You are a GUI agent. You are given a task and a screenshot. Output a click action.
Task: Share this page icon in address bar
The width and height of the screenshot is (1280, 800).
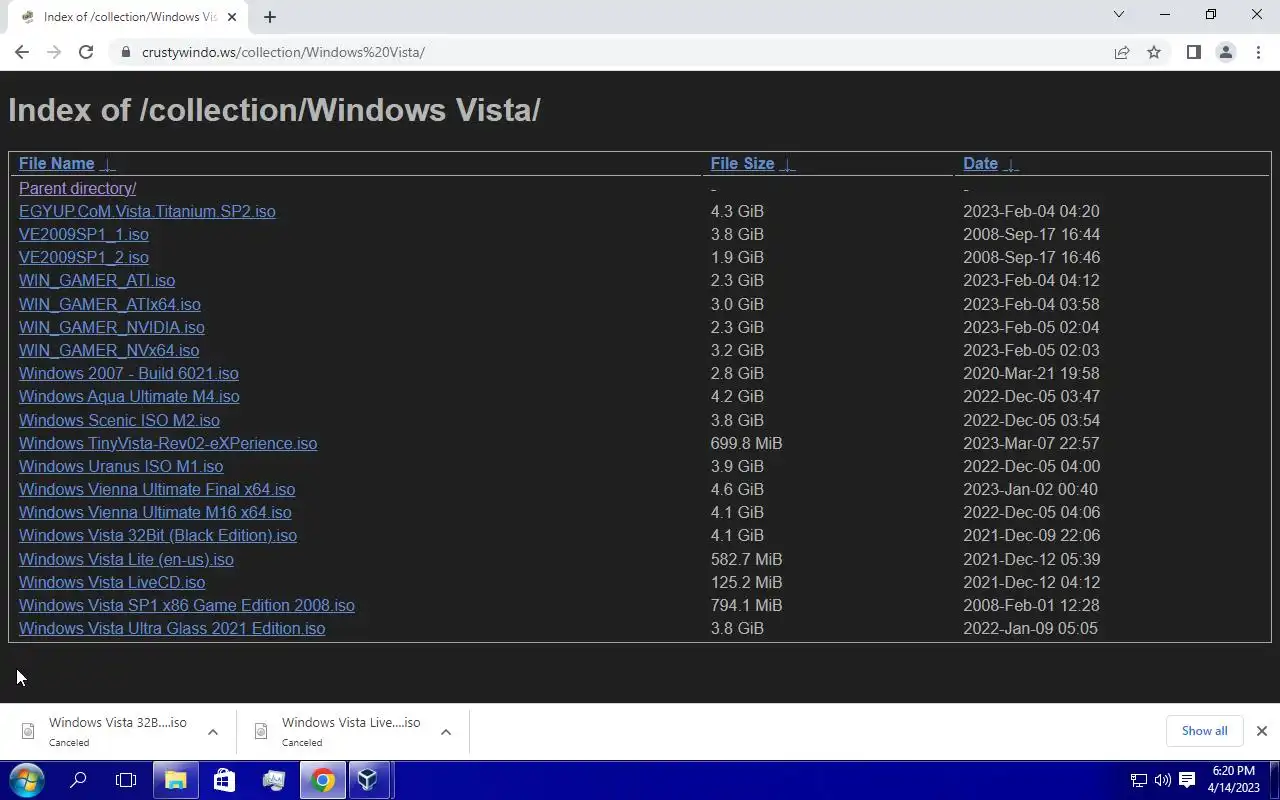point(1122,52)
